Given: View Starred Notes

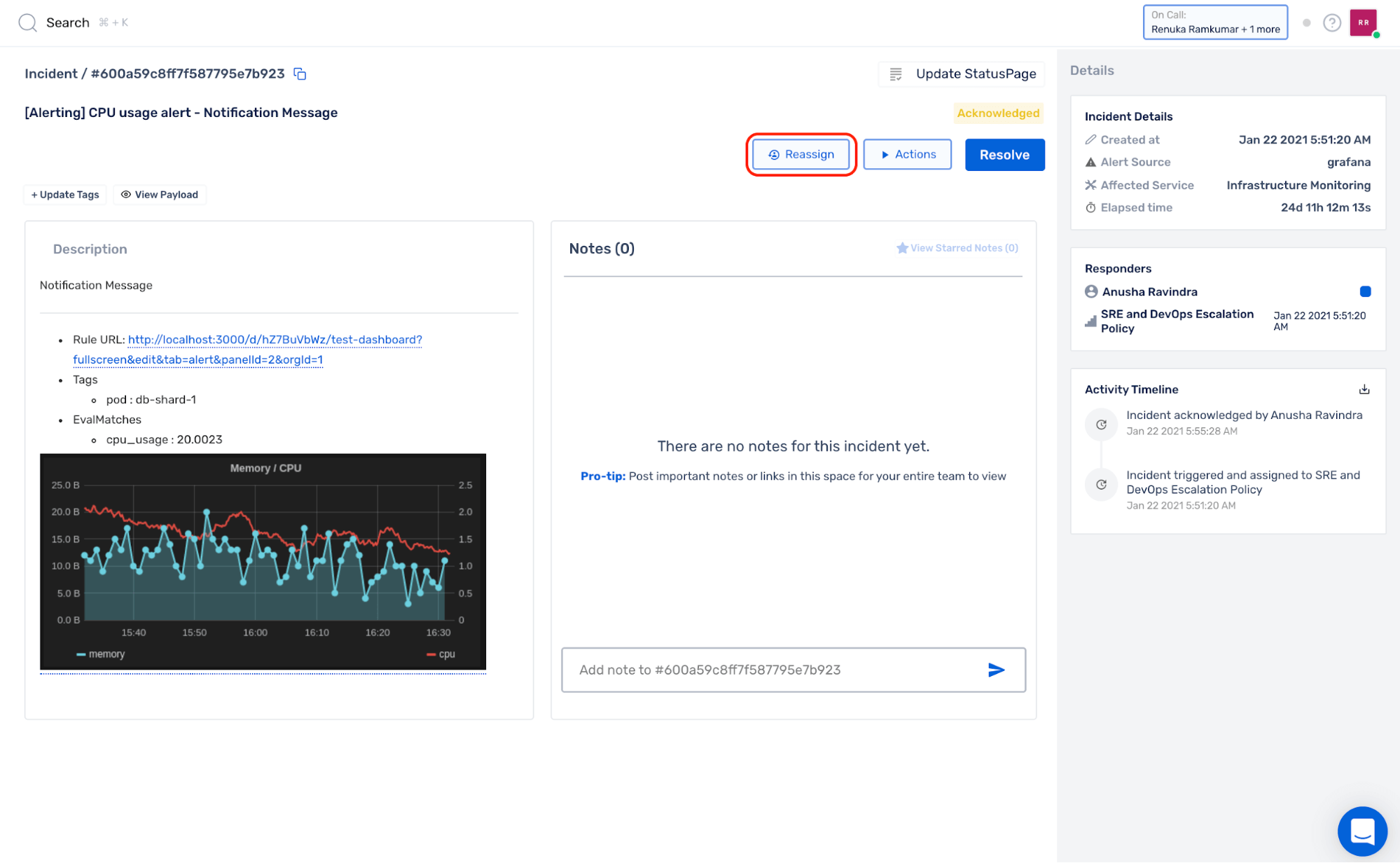Looking at the screenshot, I should 957,248.
